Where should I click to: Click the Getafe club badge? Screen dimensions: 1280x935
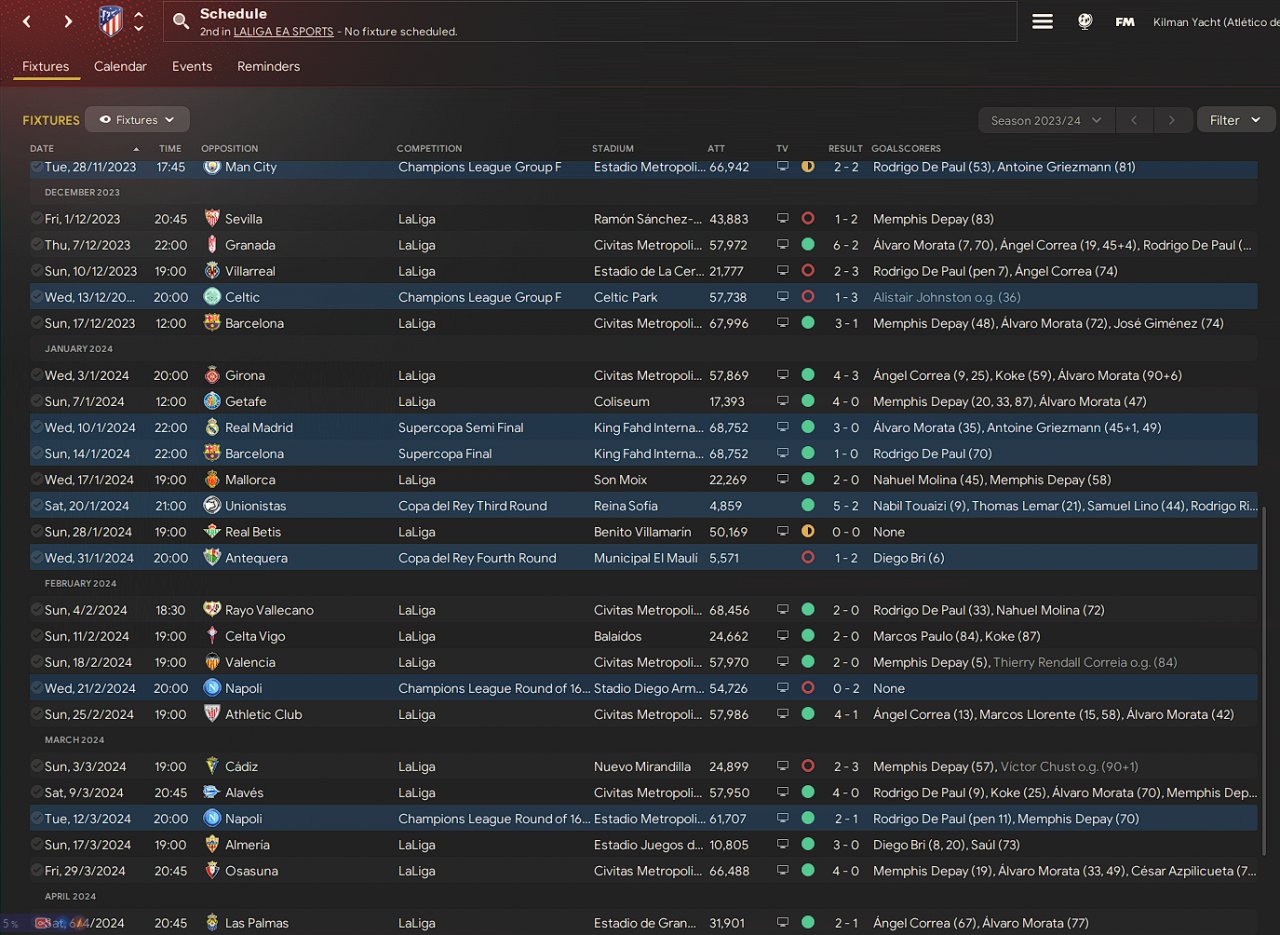[212, 401]
